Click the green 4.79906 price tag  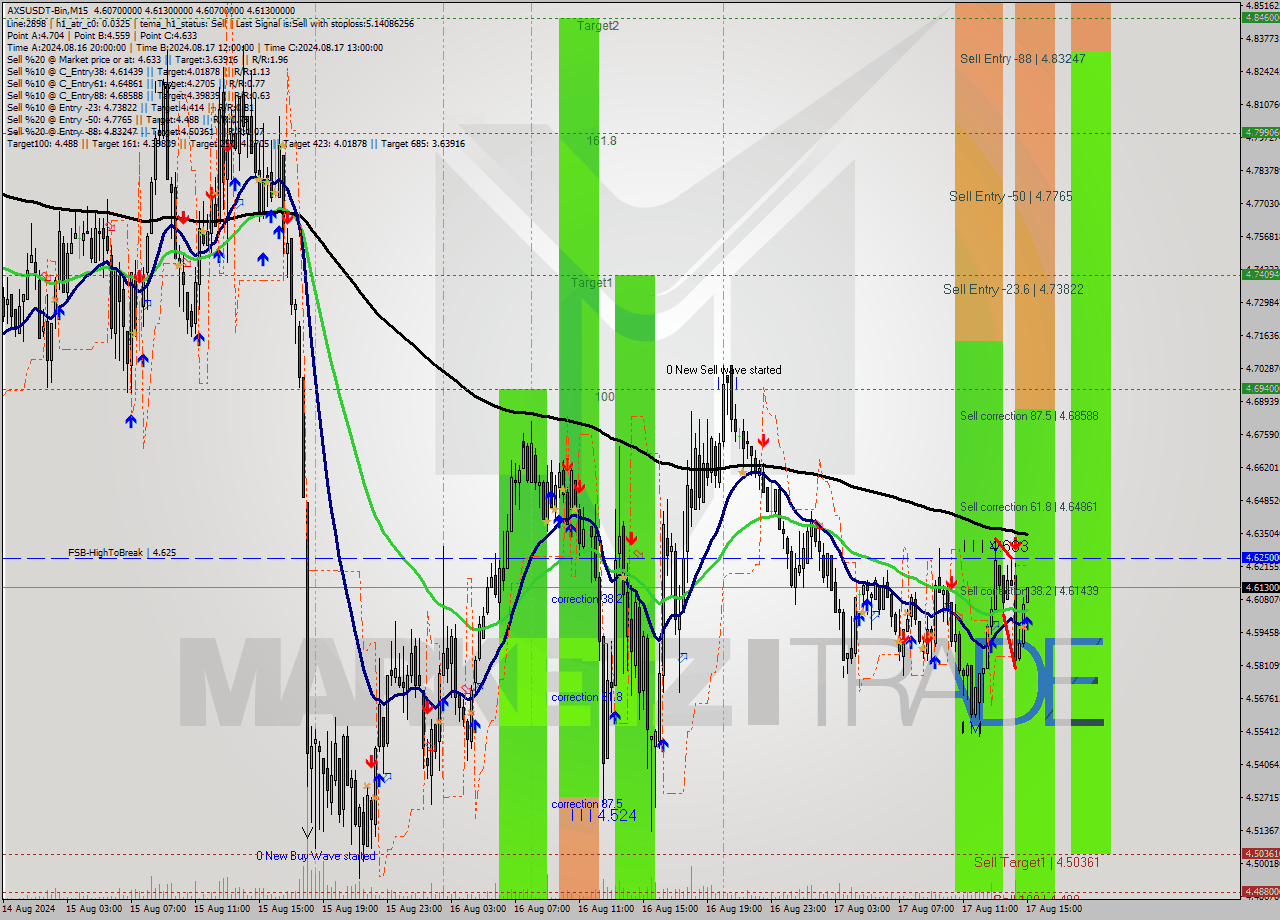[x=1260, y=132]
